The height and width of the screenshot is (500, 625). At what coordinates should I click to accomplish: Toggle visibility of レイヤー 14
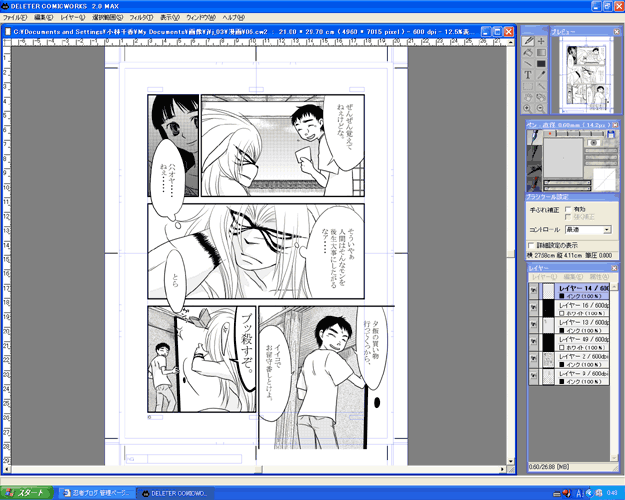[533, 291]
